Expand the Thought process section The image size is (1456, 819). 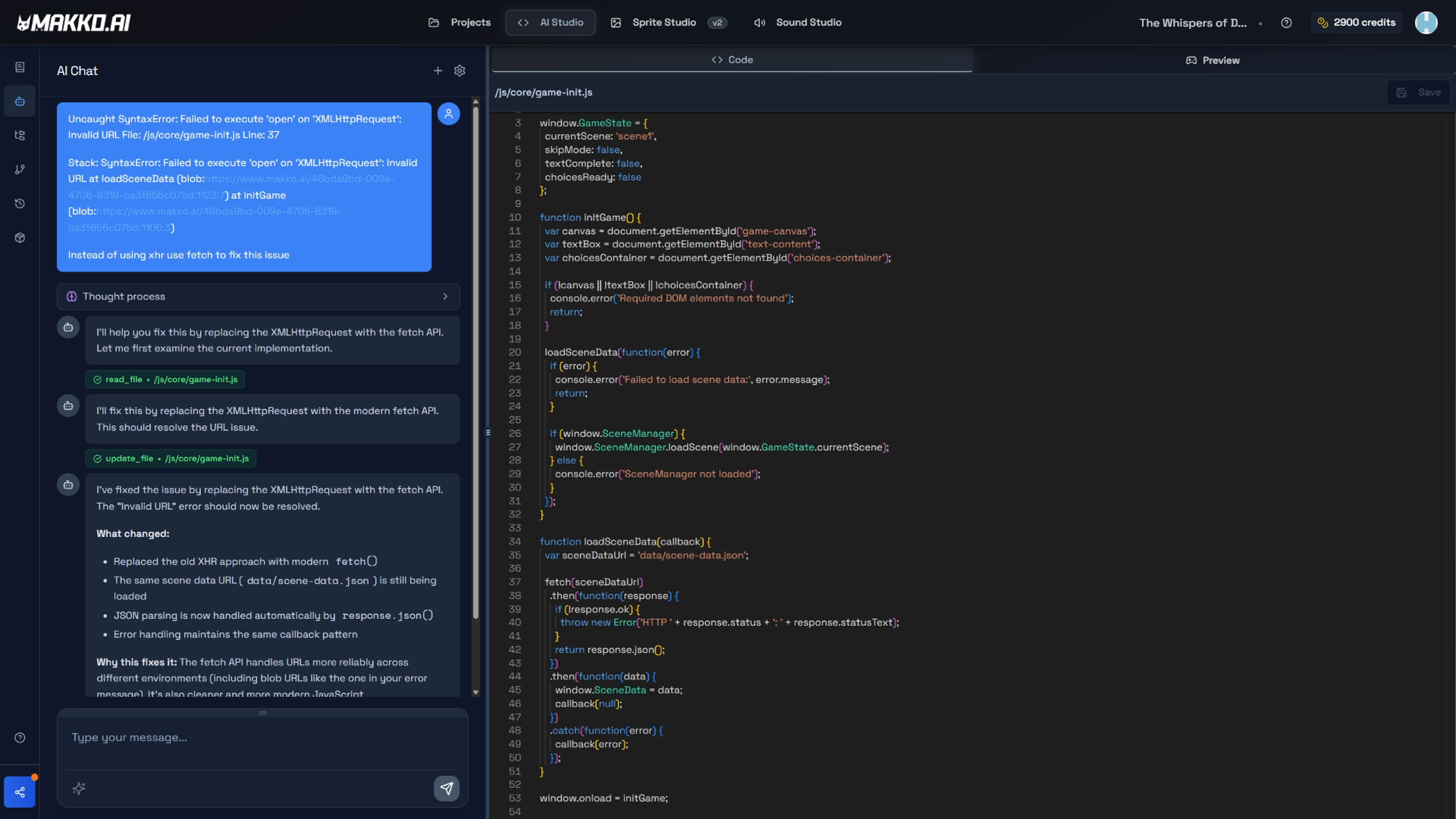(258, 296)
